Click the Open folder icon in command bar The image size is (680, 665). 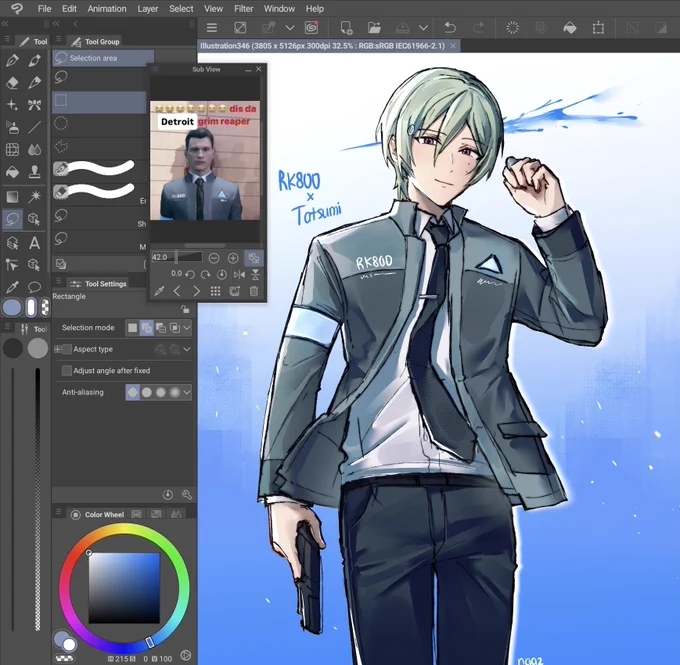coord(374,28)
